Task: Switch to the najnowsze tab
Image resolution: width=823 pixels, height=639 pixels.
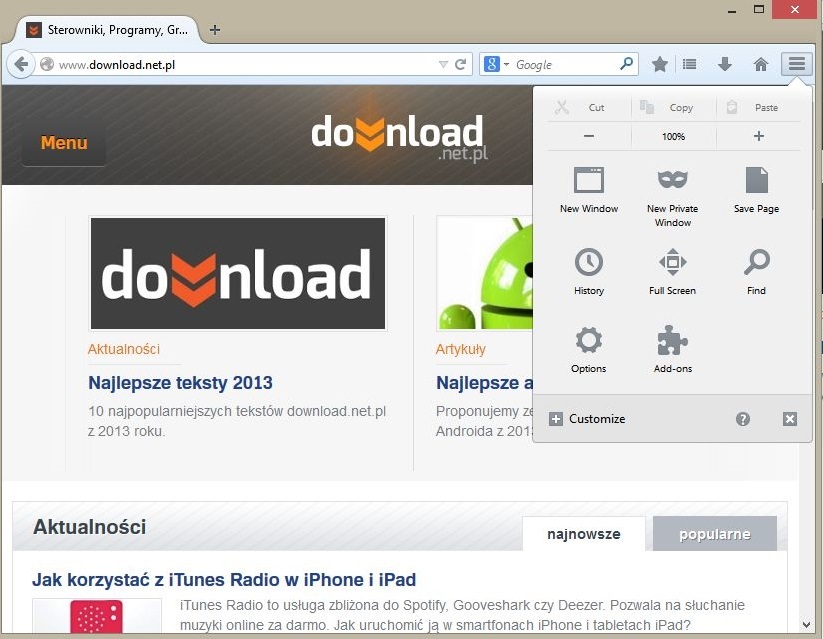Action: coord(584,534)
